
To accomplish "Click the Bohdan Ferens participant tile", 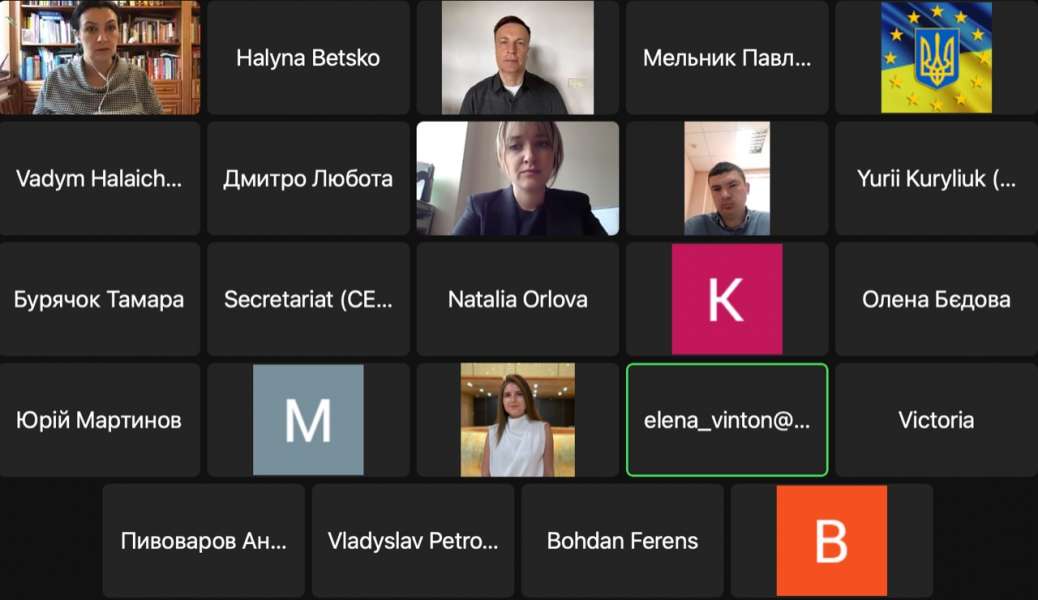I will 622,540.
